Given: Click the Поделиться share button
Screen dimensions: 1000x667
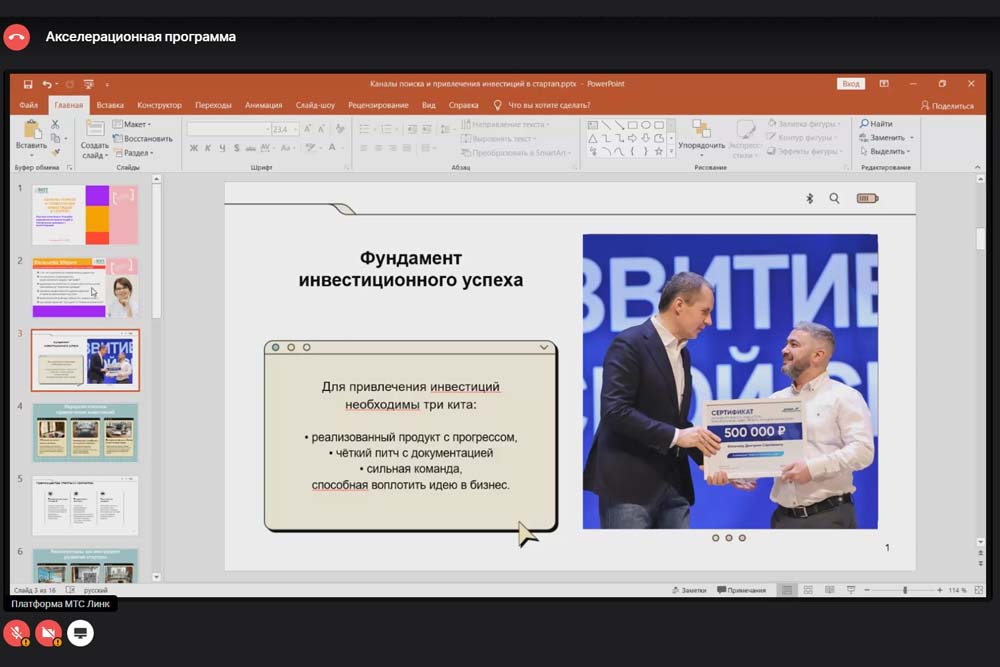Looking at the screenshot, I should tap(947, 105).
